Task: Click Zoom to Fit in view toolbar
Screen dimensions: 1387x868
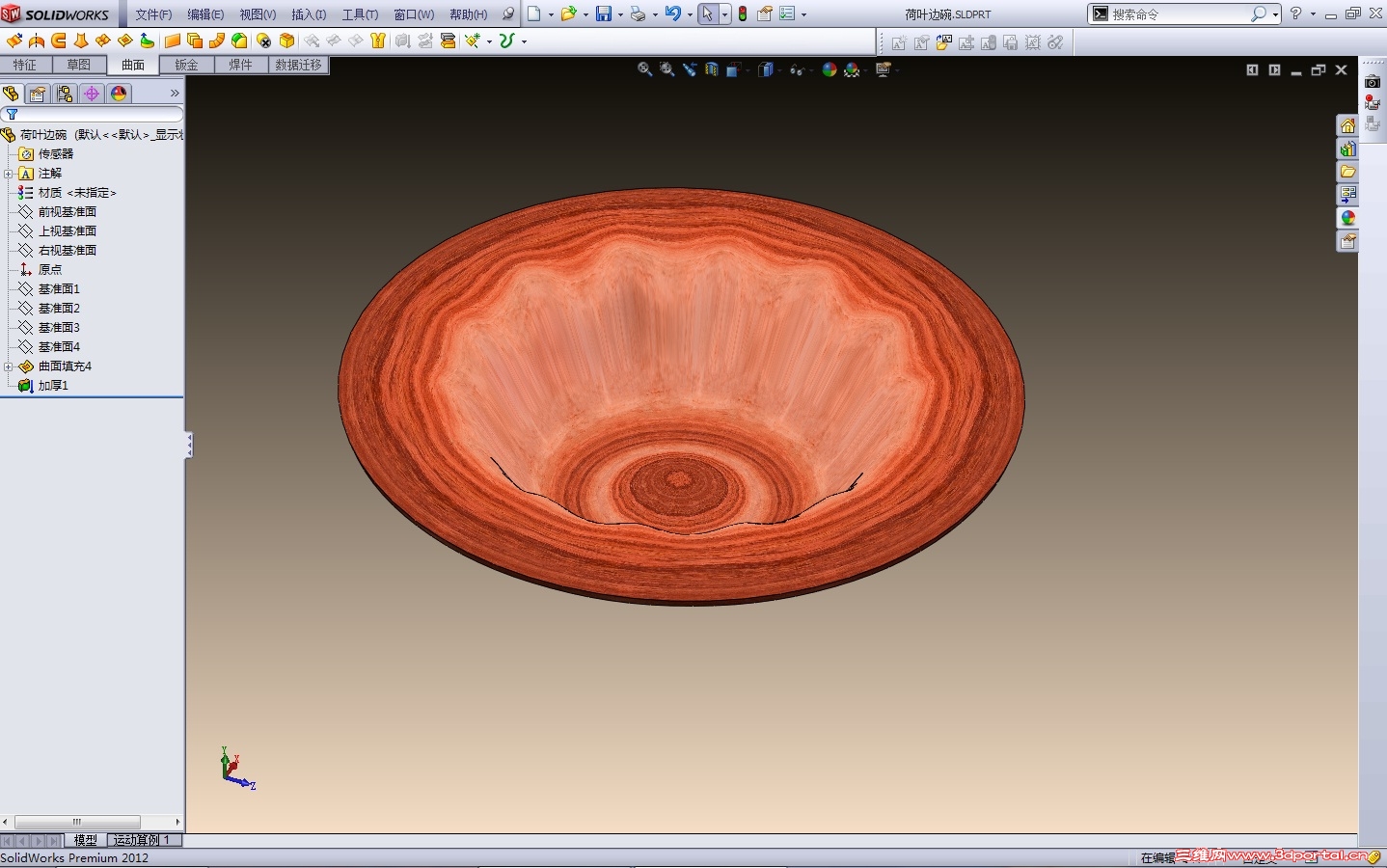Action: (644, 69)
